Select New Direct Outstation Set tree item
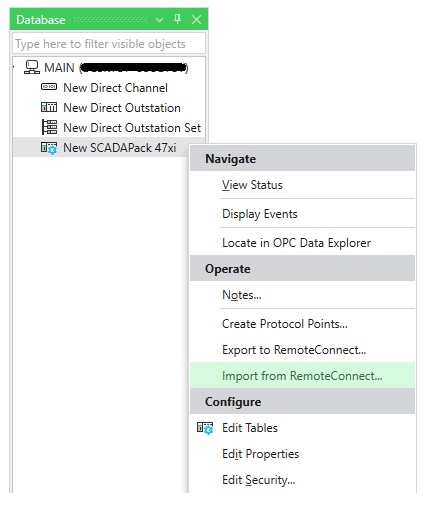The image size is (428, 507). pyautogui.click(x=121, y=128)
